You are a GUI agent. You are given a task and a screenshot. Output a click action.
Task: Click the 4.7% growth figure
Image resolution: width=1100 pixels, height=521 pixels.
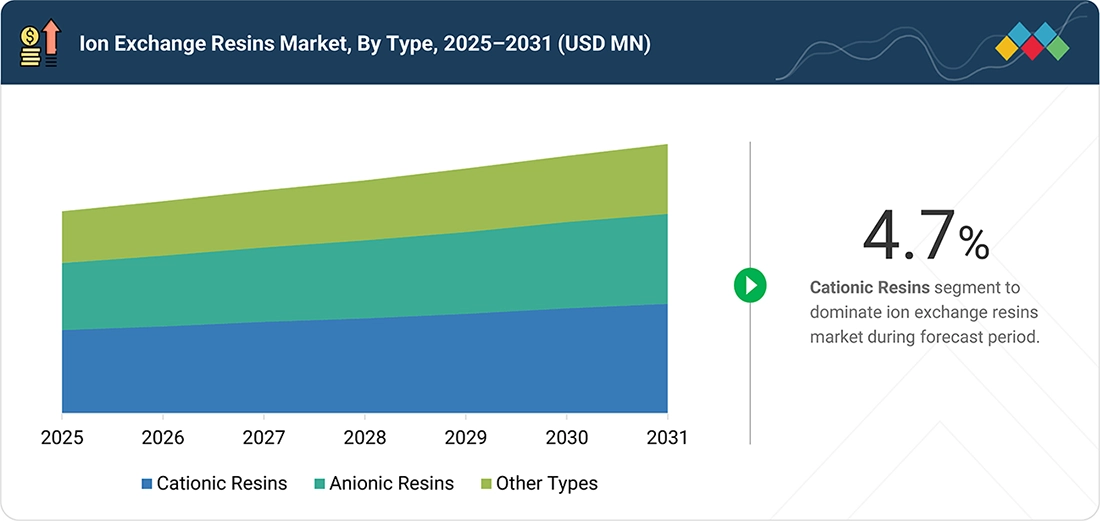click(x=925, y=237)
